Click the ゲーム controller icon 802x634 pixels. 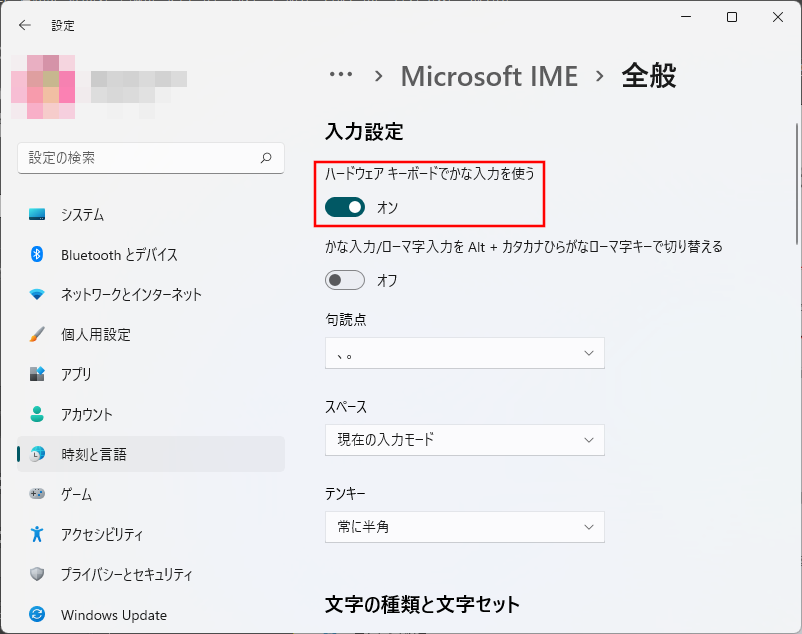(x=37, y=494)
